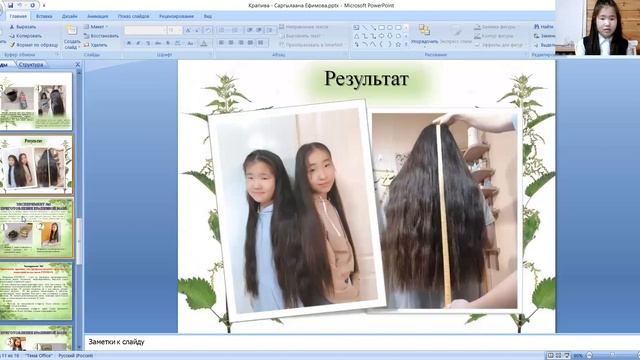This screenshot has height=360, width=640.
Task: Clear all formatting icon
Action: click(208, 30)
